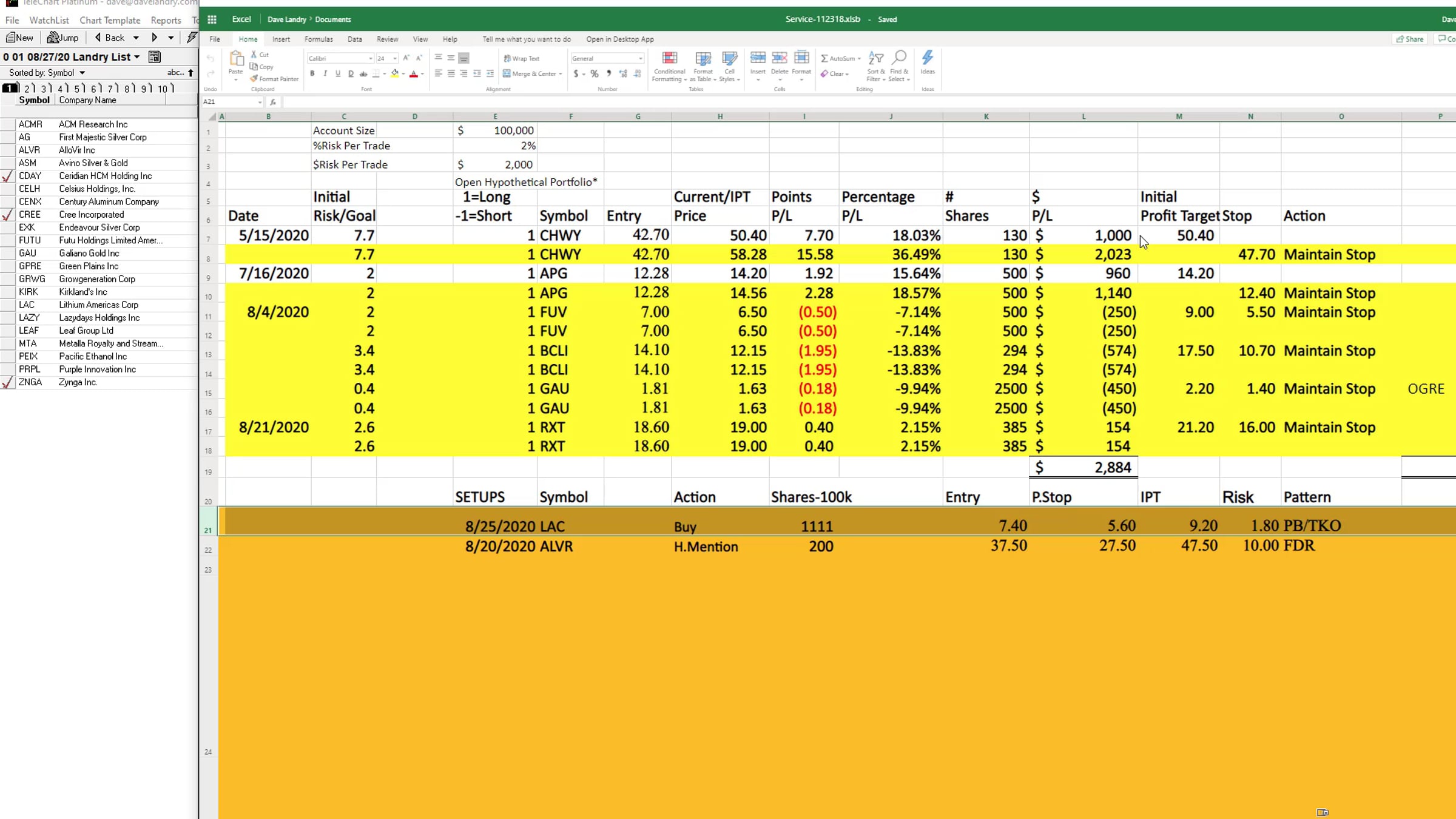Click the Jump button in TeleChart
The height and width of the screenshot is (819, 1456).
click(x=63, y=38)
